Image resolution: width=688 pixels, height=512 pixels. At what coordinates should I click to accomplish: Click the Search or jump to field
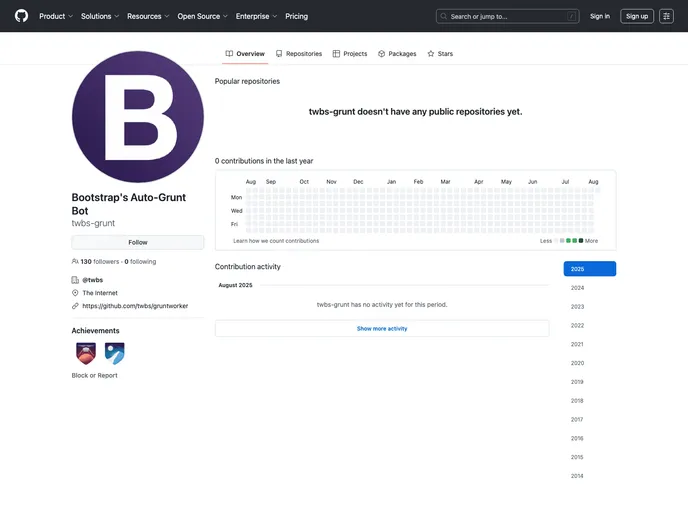(x=507, y=16)
